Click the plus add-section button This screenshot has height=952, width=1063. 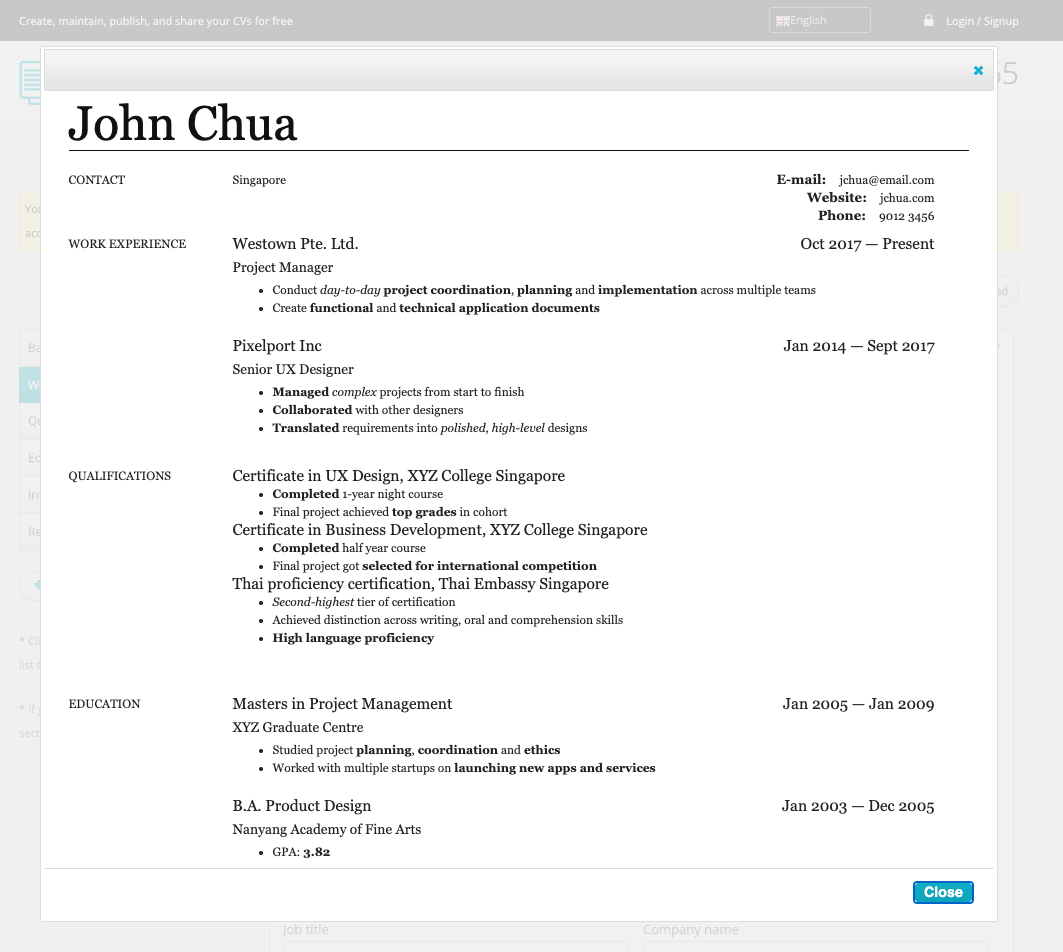(x=32, y=586)
